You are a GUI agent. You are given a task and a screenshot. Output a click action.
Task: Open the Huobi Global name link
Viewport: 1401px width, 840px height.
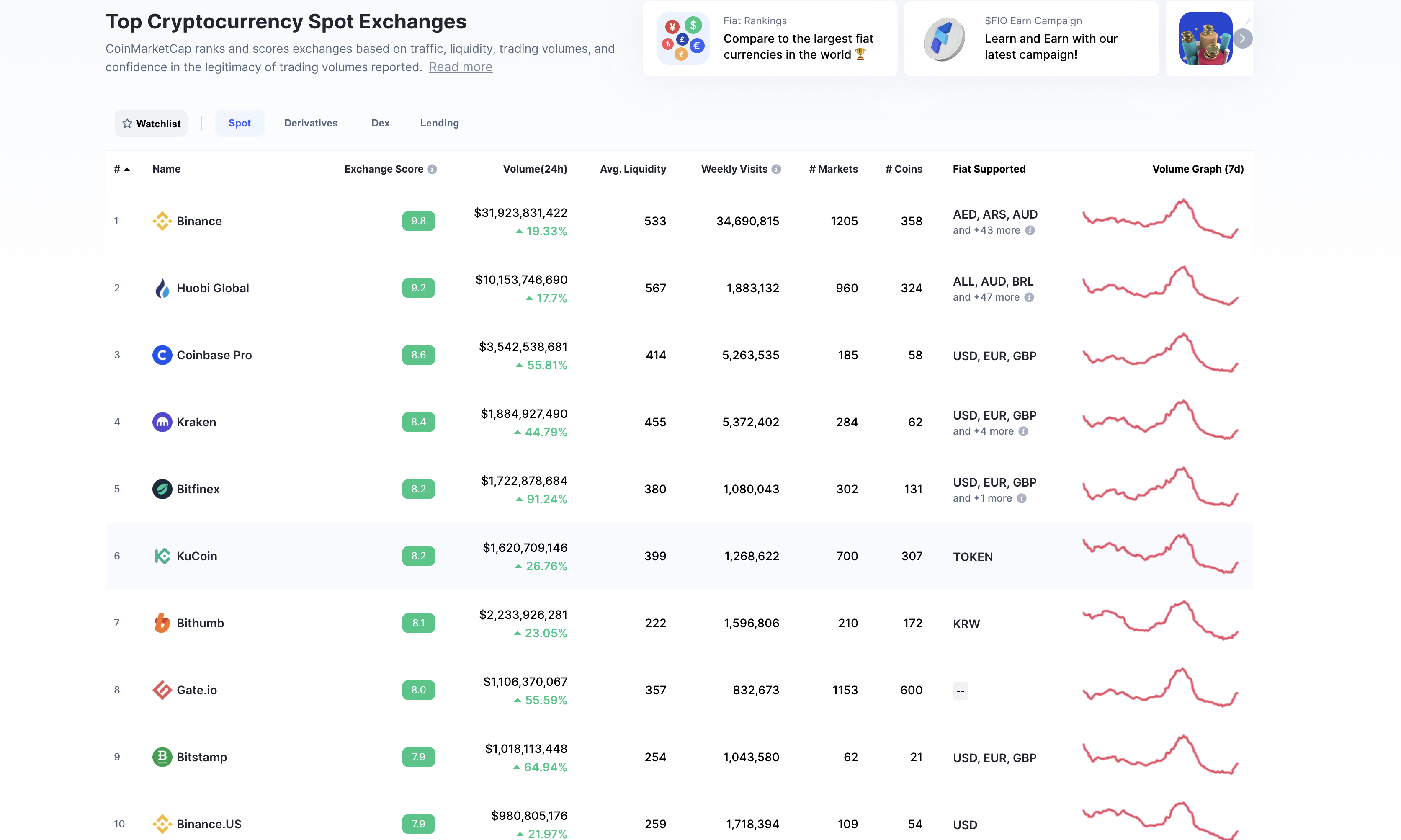[213, 288]
